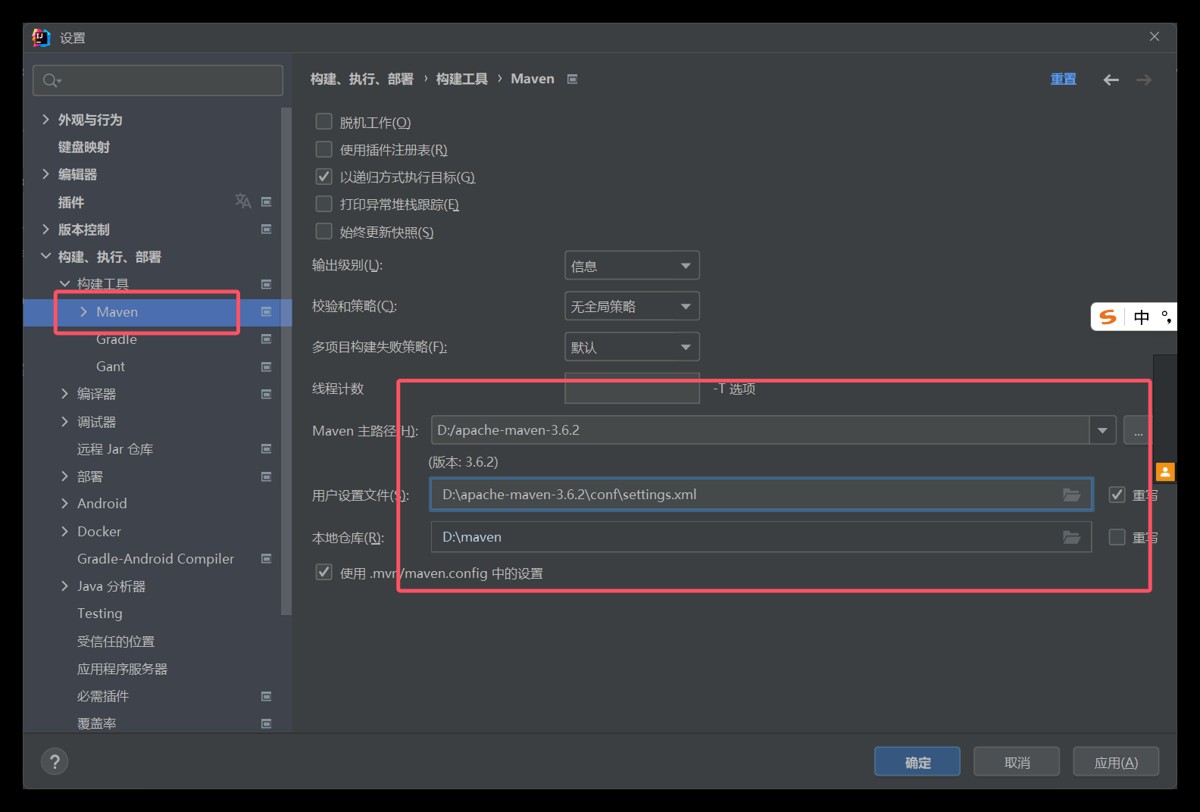
Task: Click the 线程计数 input field
Action: (632, 388)
